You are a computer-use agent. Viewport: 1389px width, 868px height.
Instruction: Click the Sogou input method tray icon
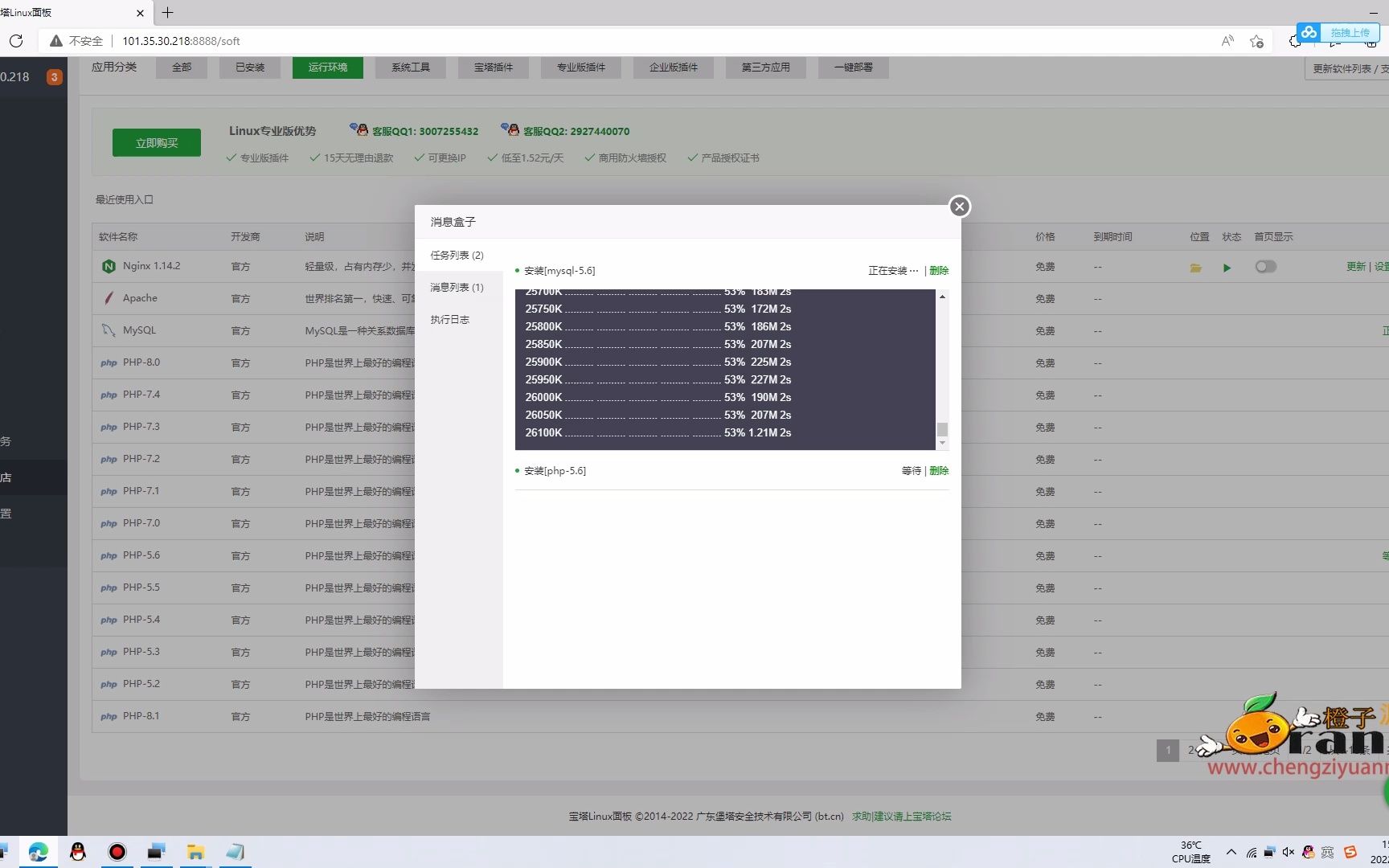(x=1350, y=852)
